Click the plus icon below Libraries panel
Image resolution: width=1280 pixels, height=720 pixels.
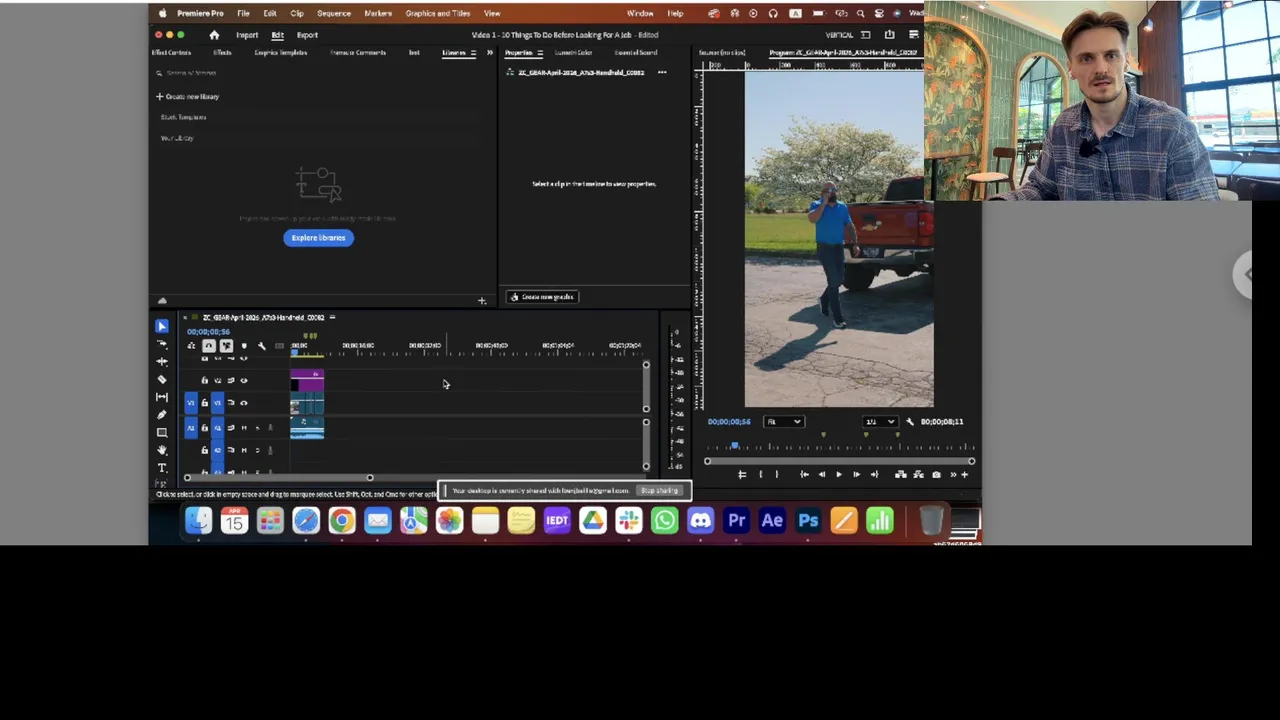481,300
